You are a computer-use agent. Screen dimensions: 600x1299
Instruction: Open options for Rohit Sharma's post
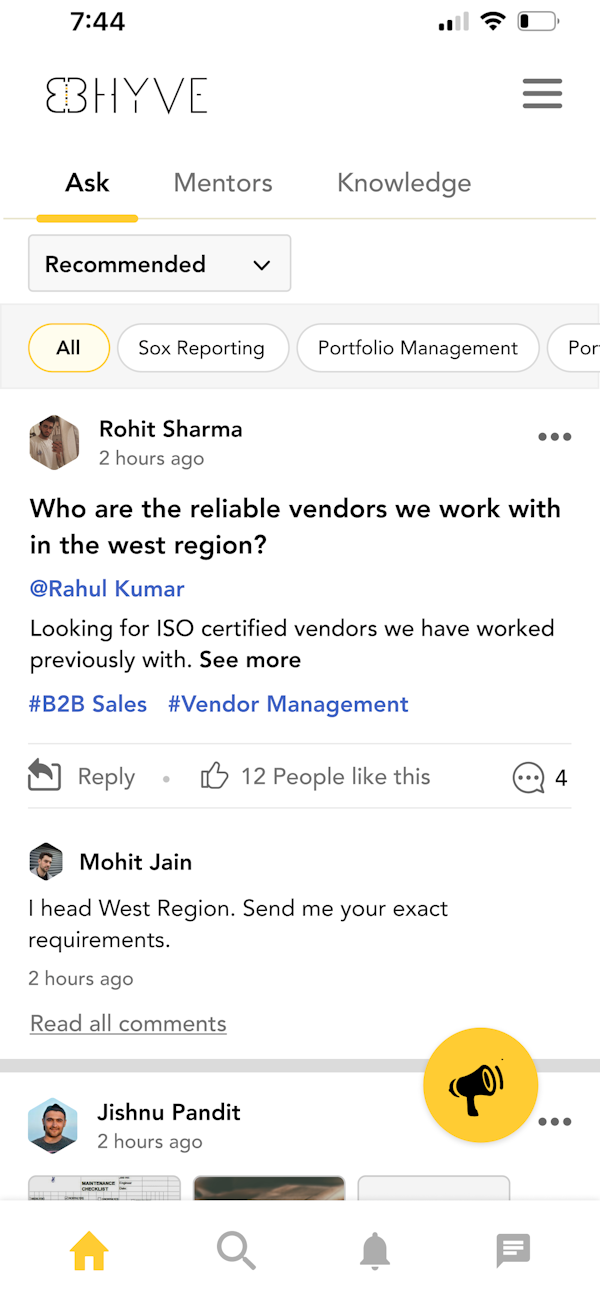pos(554,436)
